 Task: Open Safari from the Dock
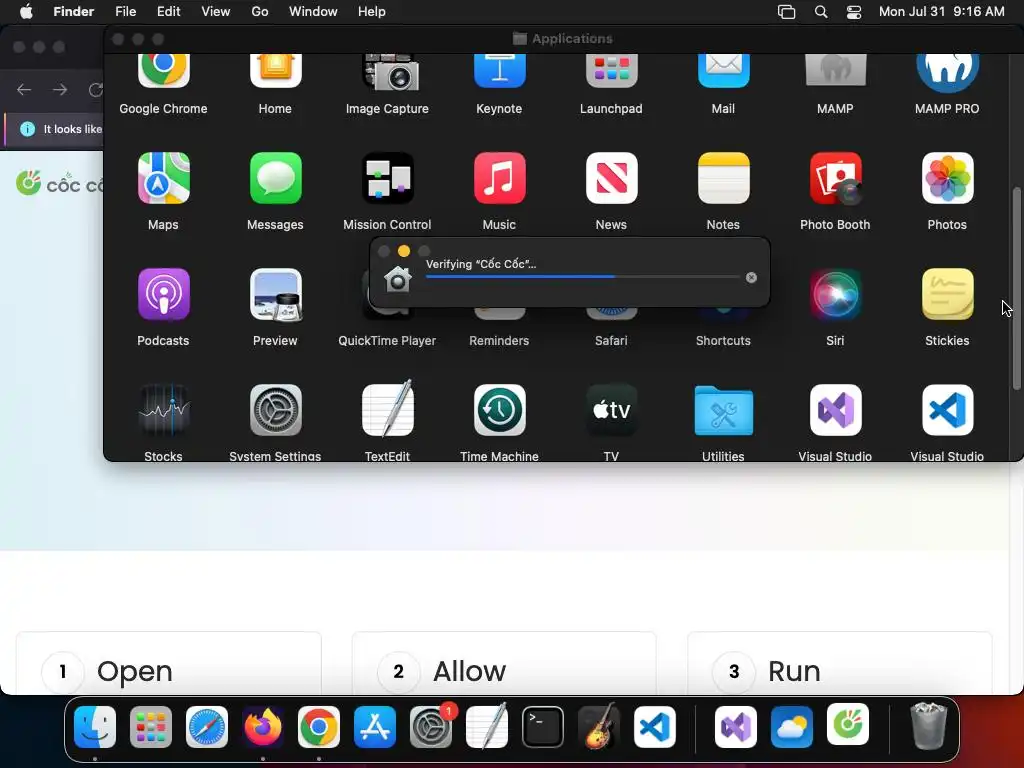pyautogui.click(x=207, y=727)
